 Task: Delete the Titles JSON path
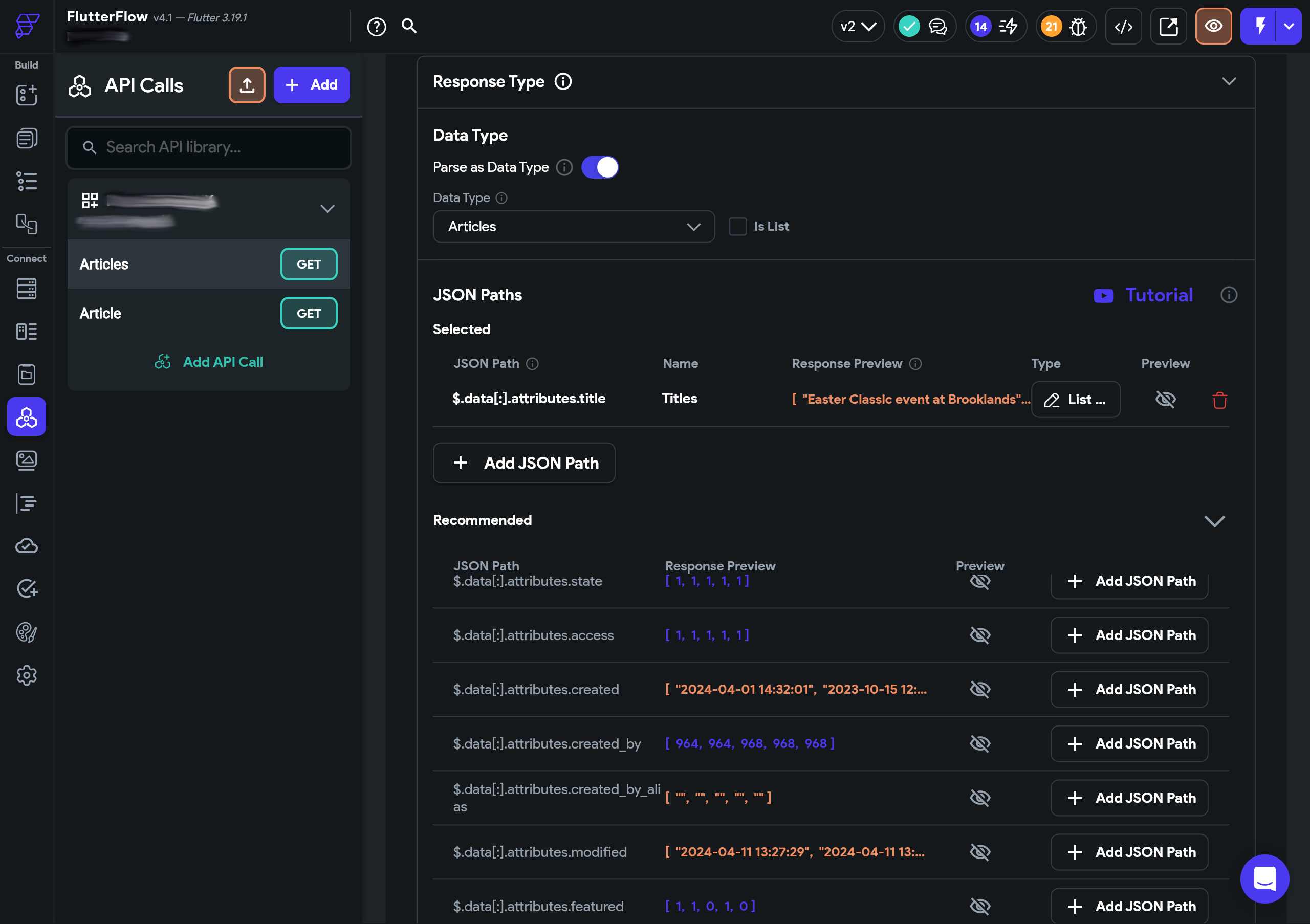coord(1219,400)
